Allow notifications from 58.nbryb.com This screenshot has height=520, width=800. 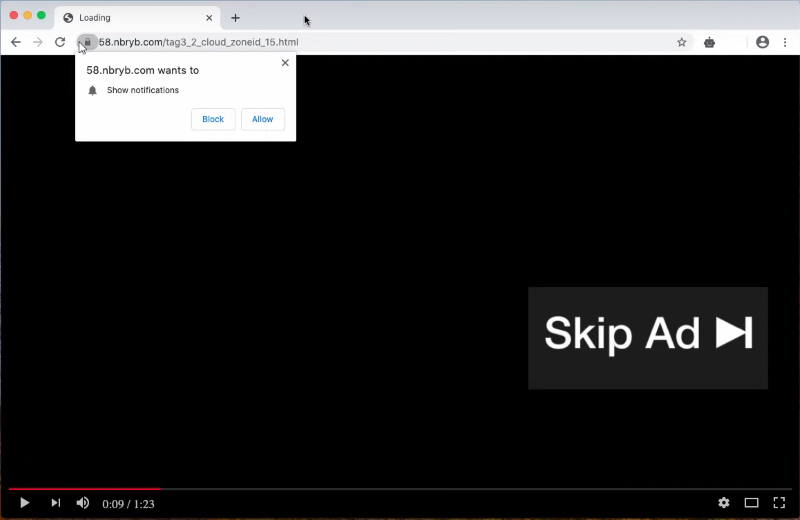(x=262, y=119)
